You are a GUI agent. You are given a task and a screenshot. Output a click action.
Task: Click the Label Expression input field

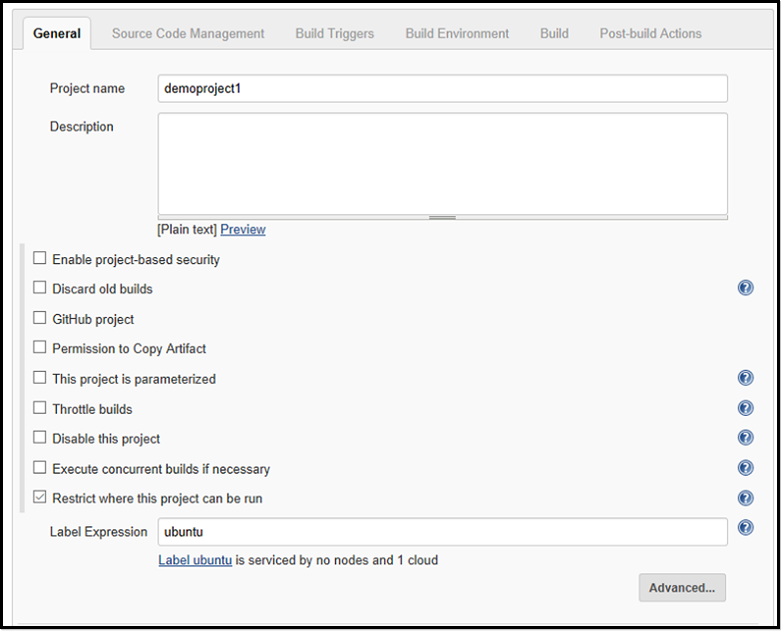[x=442, y=532]
